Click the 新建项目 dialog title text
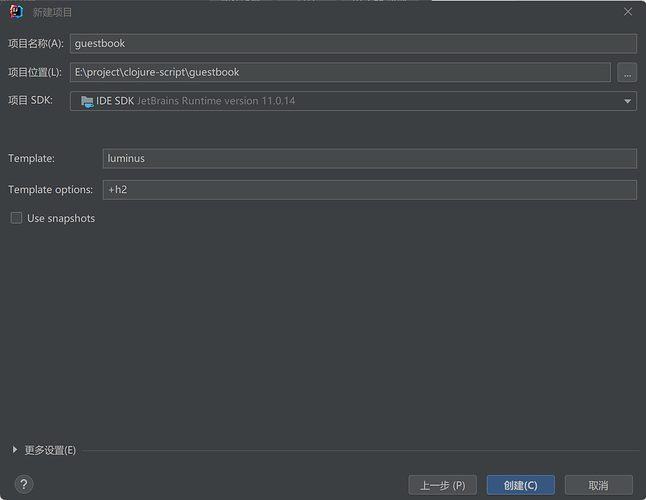646x500 pixels. point(52,12)
